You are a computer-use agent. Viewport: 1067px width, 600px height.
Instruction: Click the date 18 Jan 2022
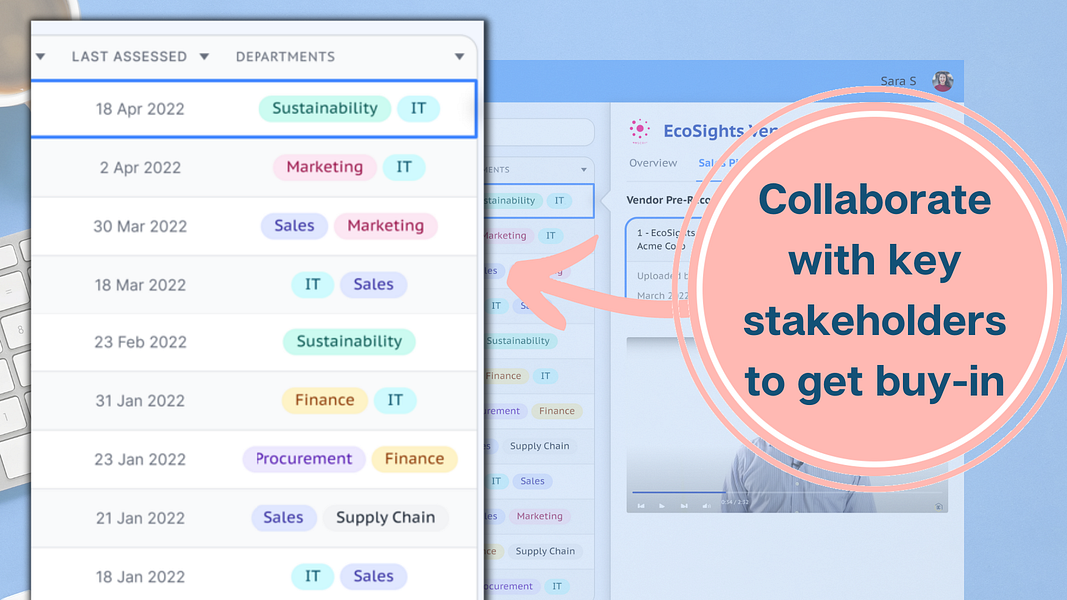point(139,577)
